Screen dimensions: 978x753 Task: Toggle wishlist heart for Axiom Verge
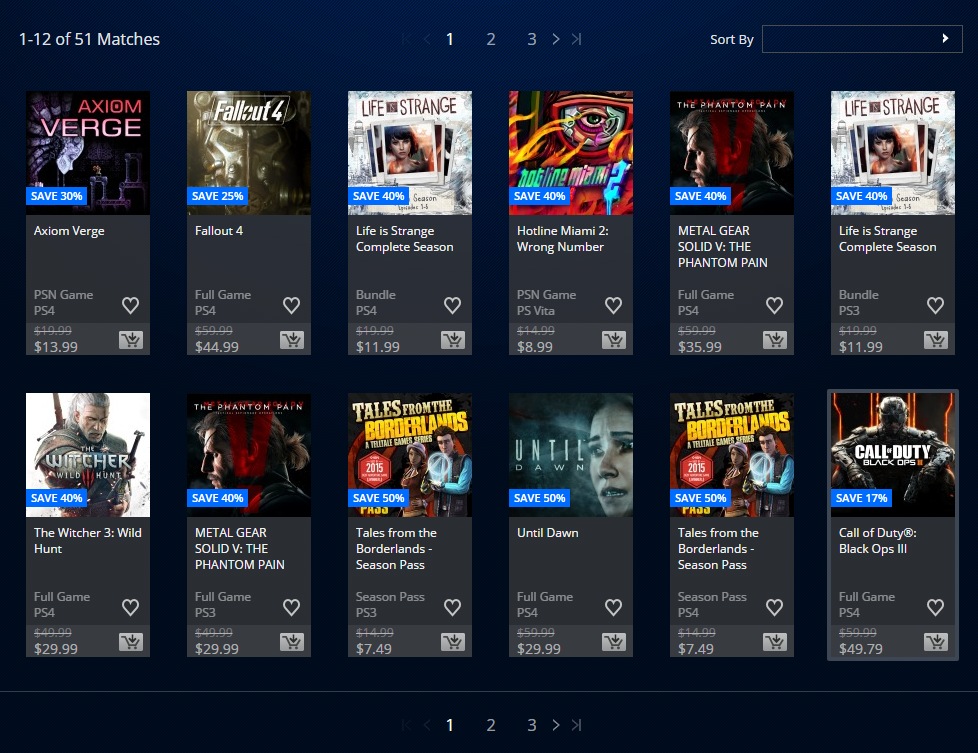tap(130, 305)
